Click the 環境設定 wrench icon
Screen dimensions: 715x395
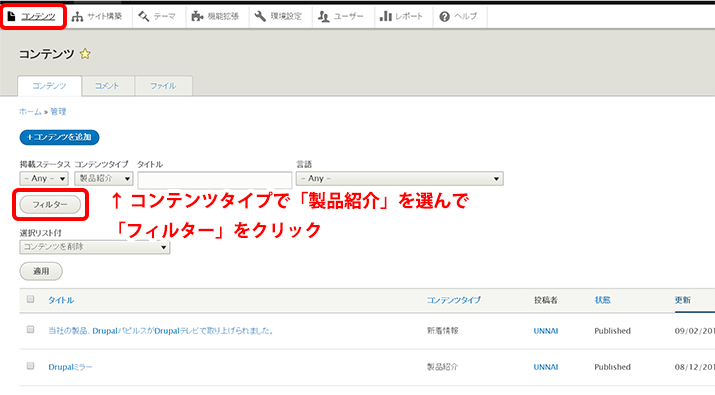click(x=260, y=16)
